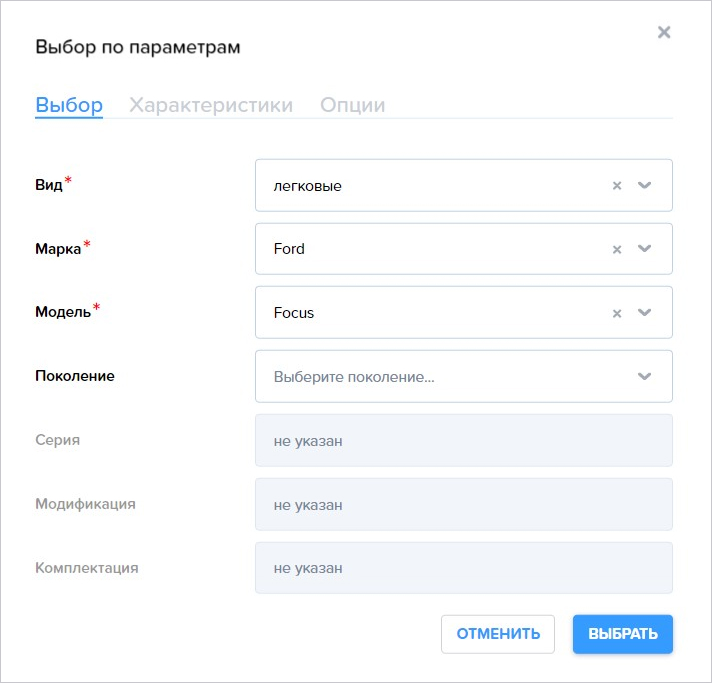Expand the Марка dropdown chevron
The width and height of the screenshot is (712, 683).
coord(644,248)
